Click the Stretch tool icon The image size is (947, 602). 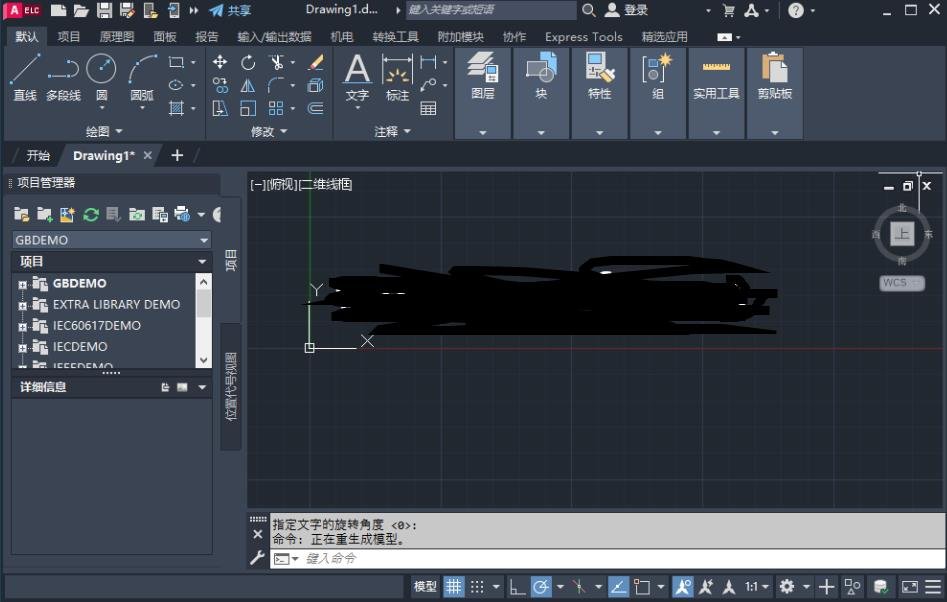click(220, 108)
